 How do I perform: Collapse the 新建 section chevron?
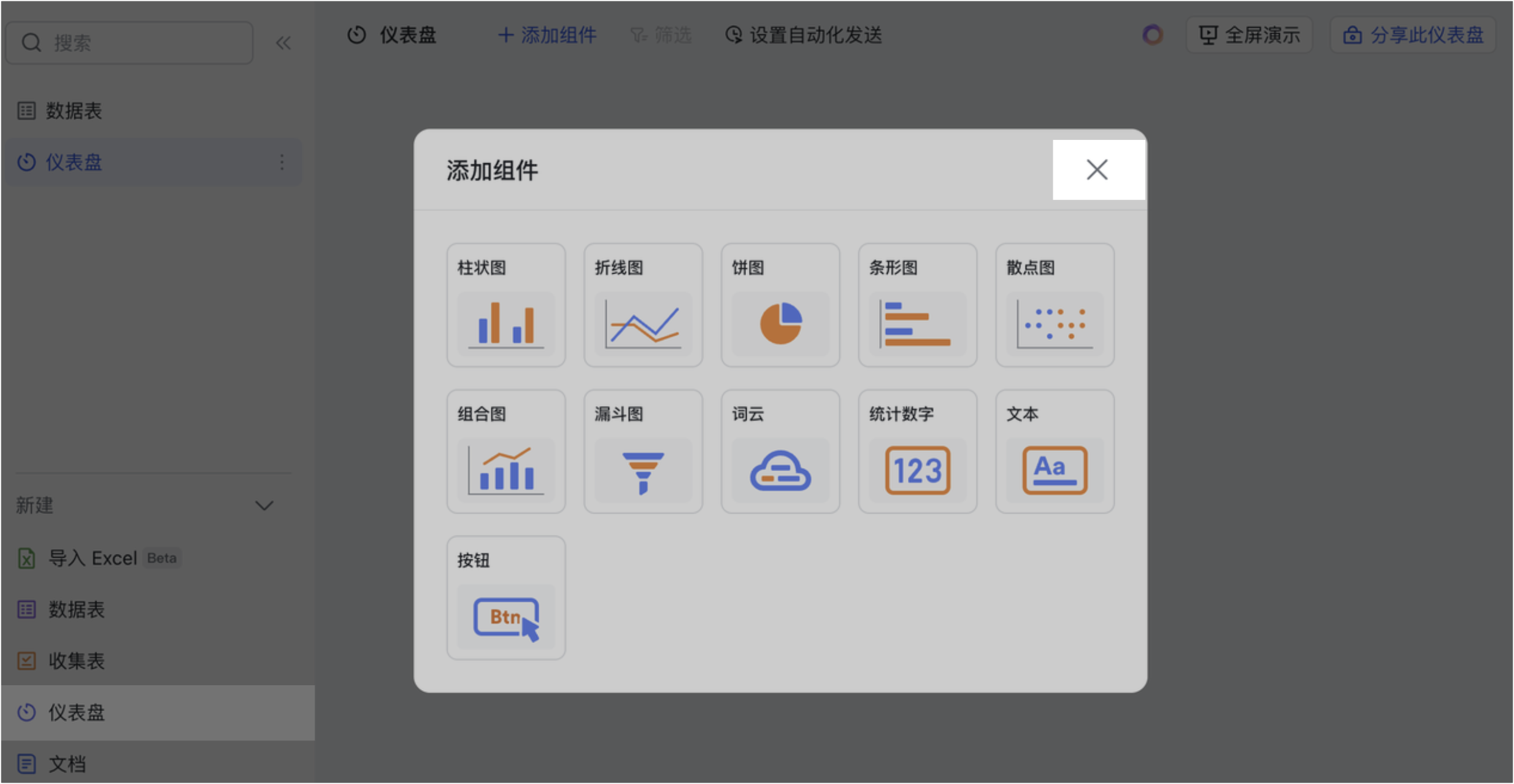[x=264, y=505]
